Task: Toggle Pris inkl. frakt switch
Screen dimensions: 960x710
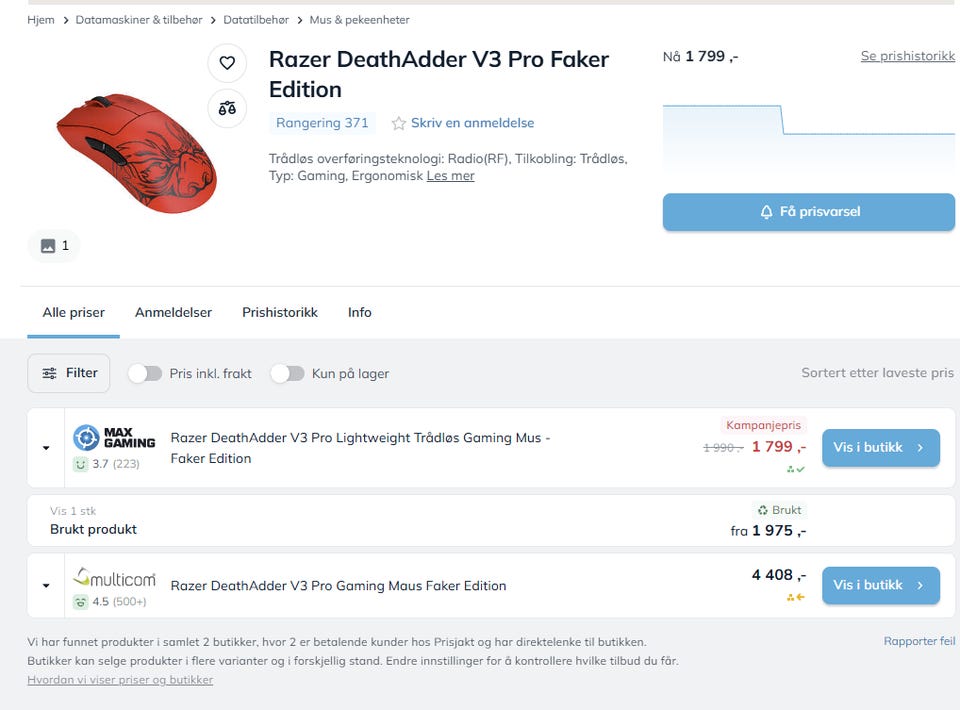Action: point(145,373)
